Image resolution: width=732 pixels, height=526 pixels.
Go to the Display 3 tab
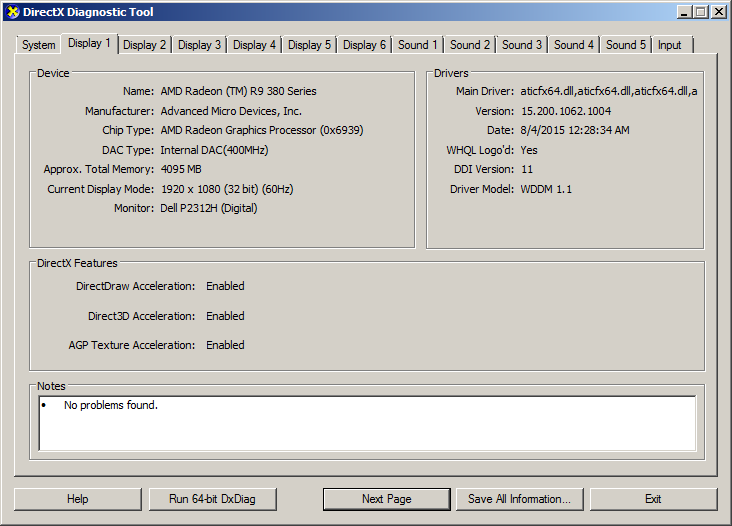pos(199,45)
